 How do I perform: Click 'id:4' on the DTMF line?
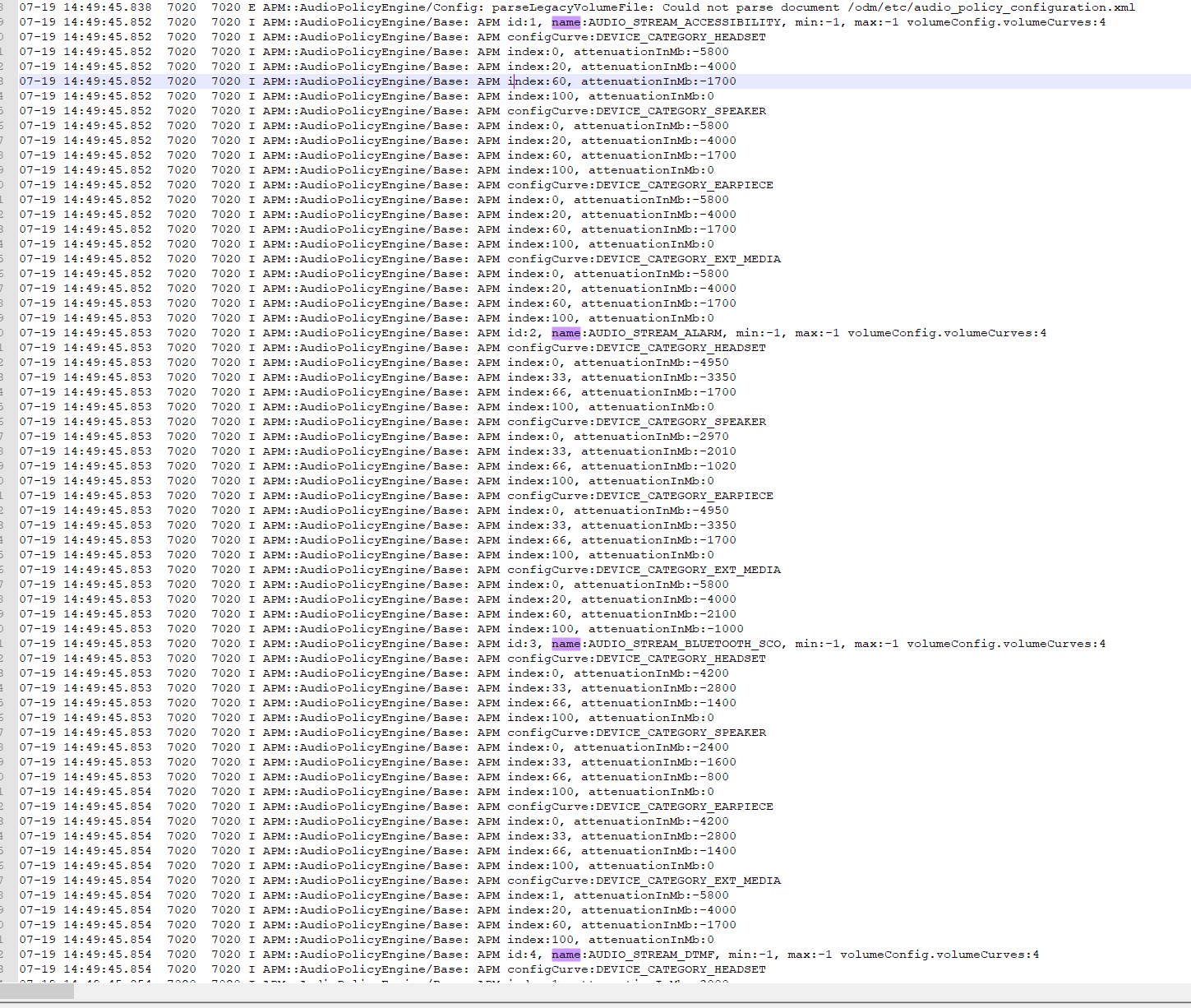click(x=522, y=955)
